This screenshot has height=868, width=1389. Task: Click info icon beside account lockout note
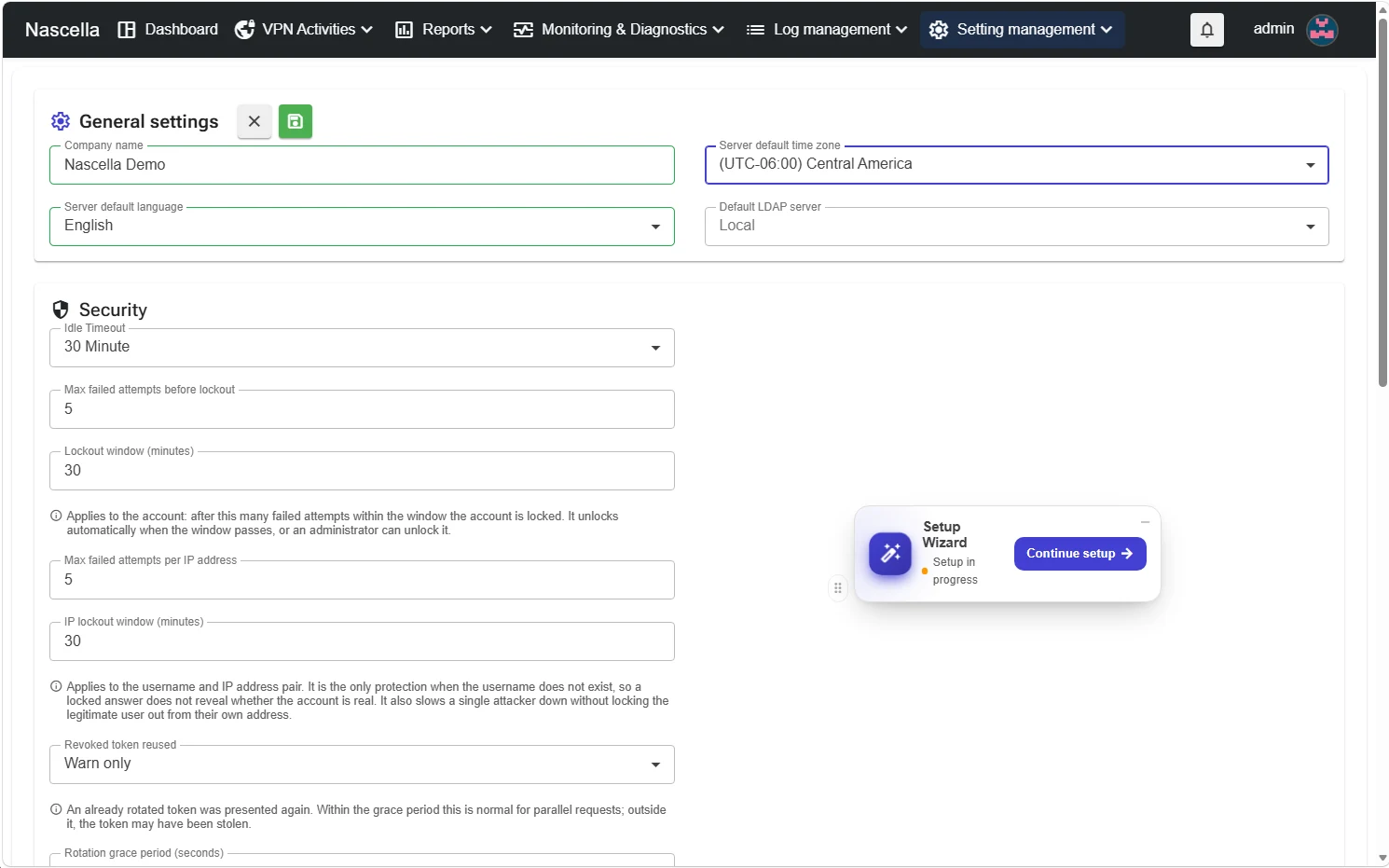pos(56,516)
